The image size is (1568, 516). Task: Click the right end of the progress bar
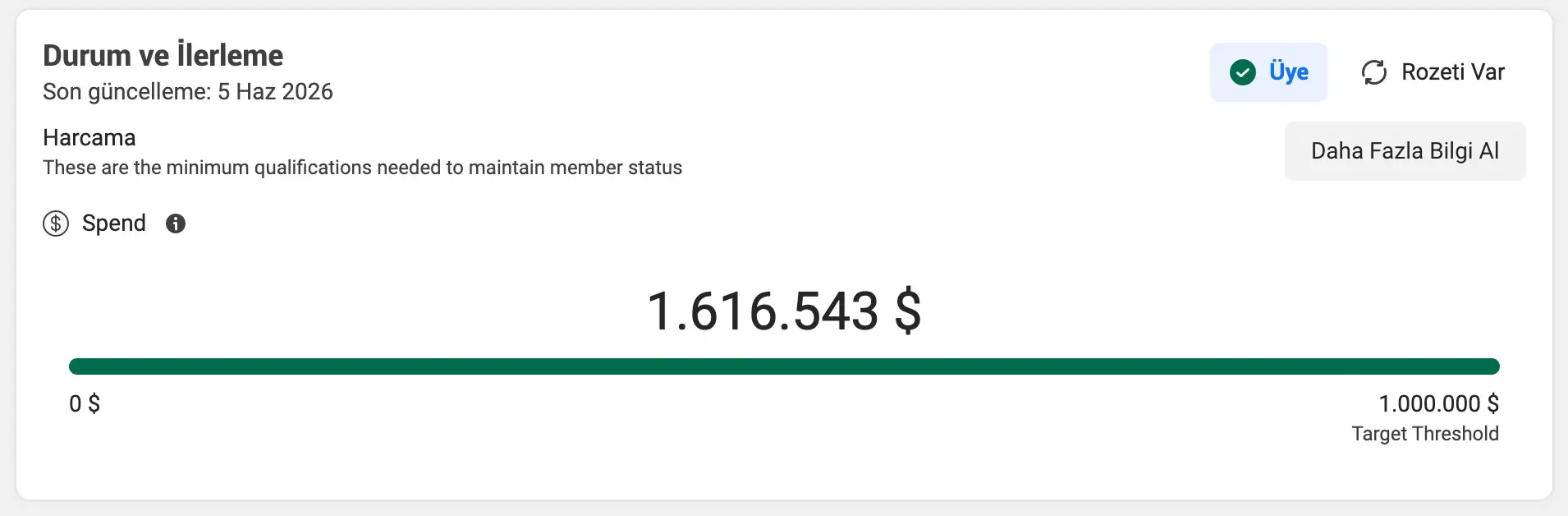click(x=1492, y=366)
